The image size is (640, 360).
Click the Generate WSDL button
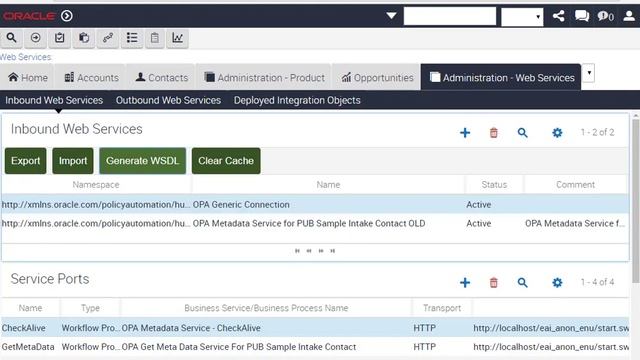point(142,161)
